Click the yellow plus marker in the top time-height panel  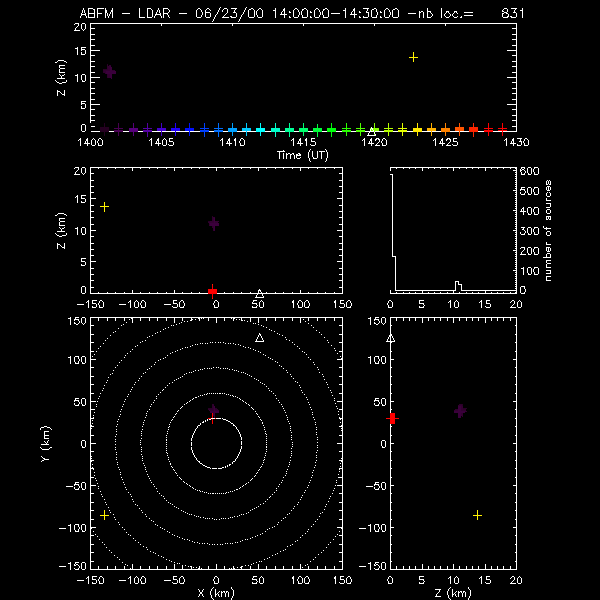413,58
